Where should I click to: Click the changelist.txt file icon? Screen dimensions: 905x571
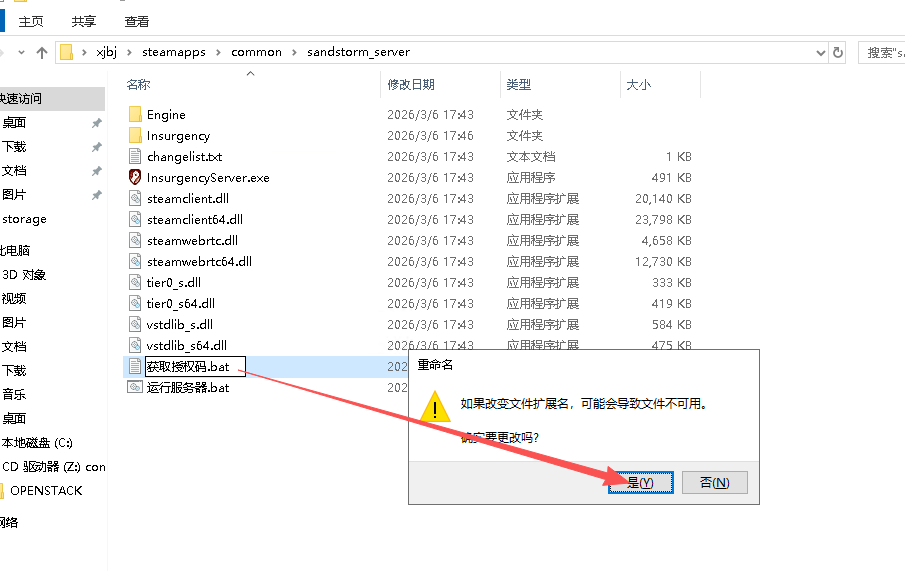(x=136, y=156)
